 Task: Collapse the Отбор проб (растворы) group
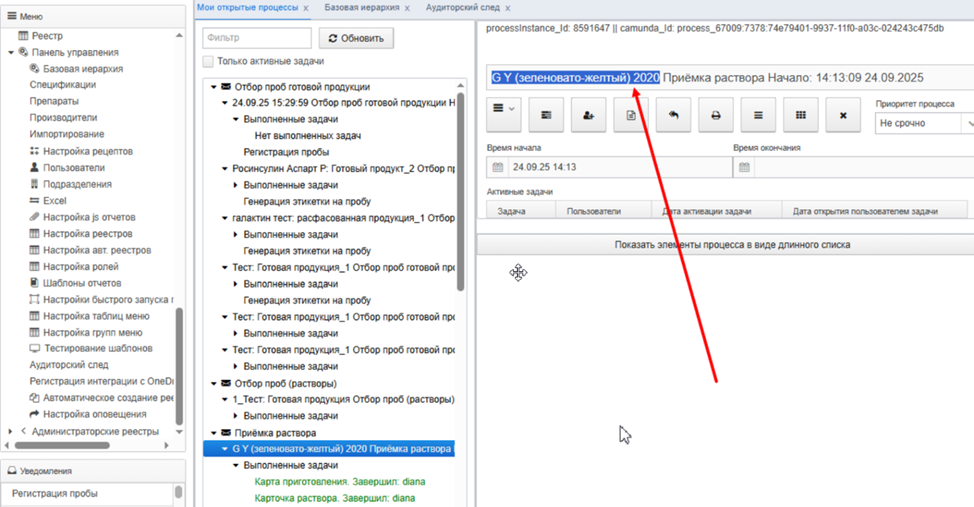[x=214, y=383]
